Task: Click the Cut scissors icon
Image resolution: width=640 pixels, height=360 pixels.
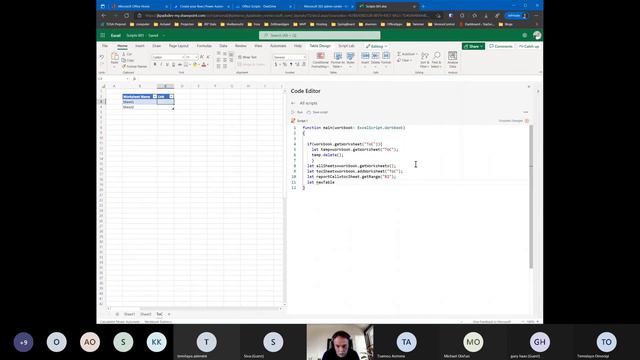Action: pyautogui.click(x=124, y=54)
